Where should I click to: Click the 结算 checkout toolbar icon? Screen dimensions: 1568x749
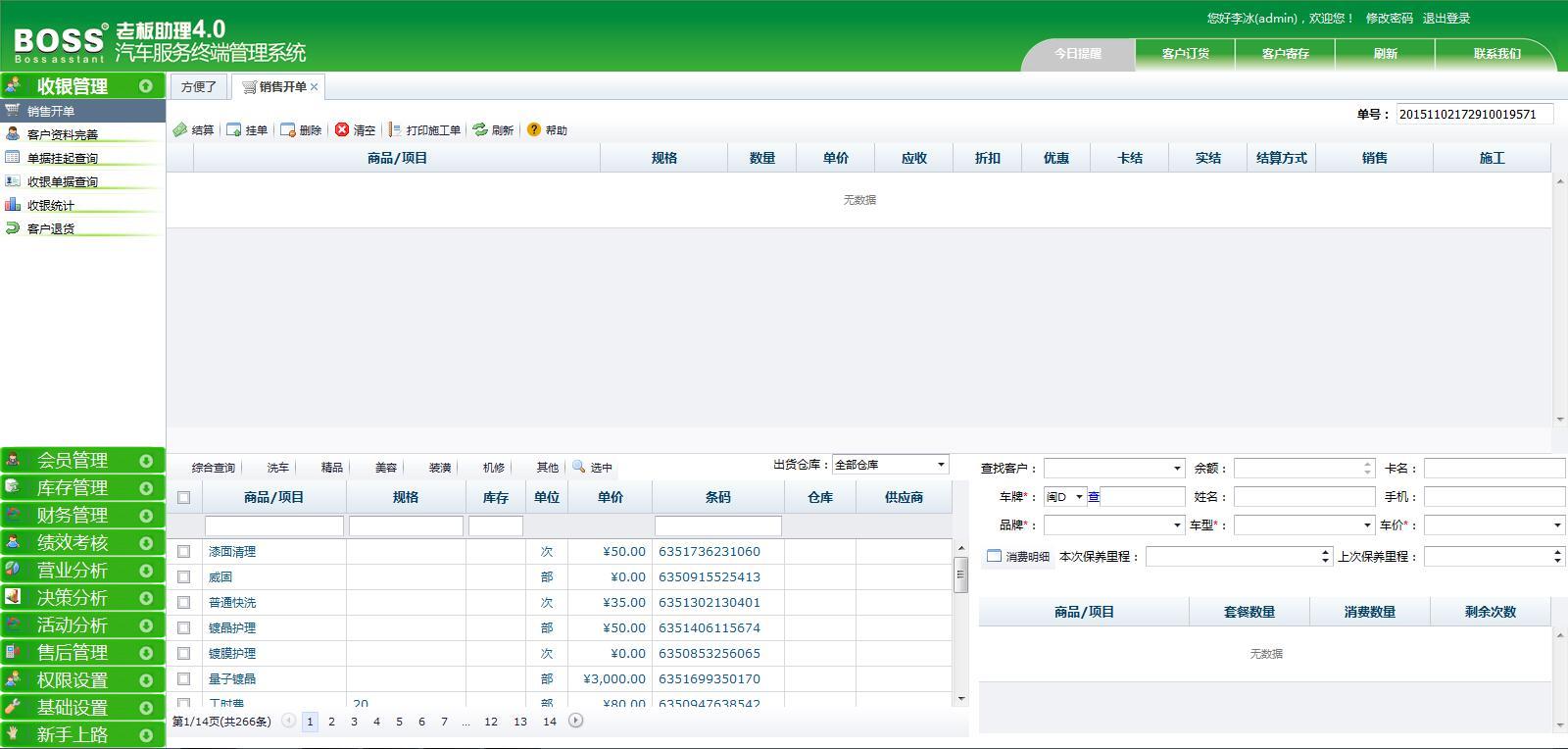click(180, 129)
